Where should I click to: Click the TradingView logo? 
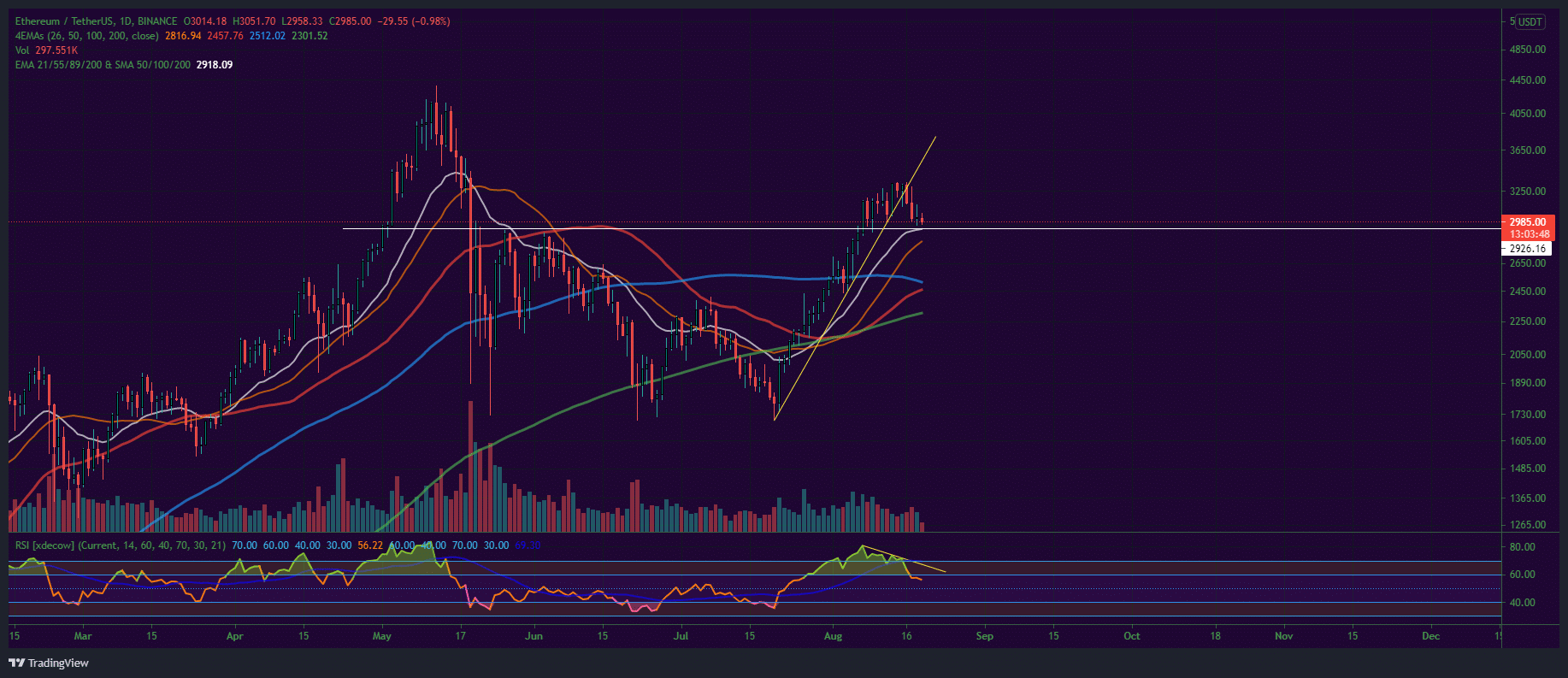(49, 663)
